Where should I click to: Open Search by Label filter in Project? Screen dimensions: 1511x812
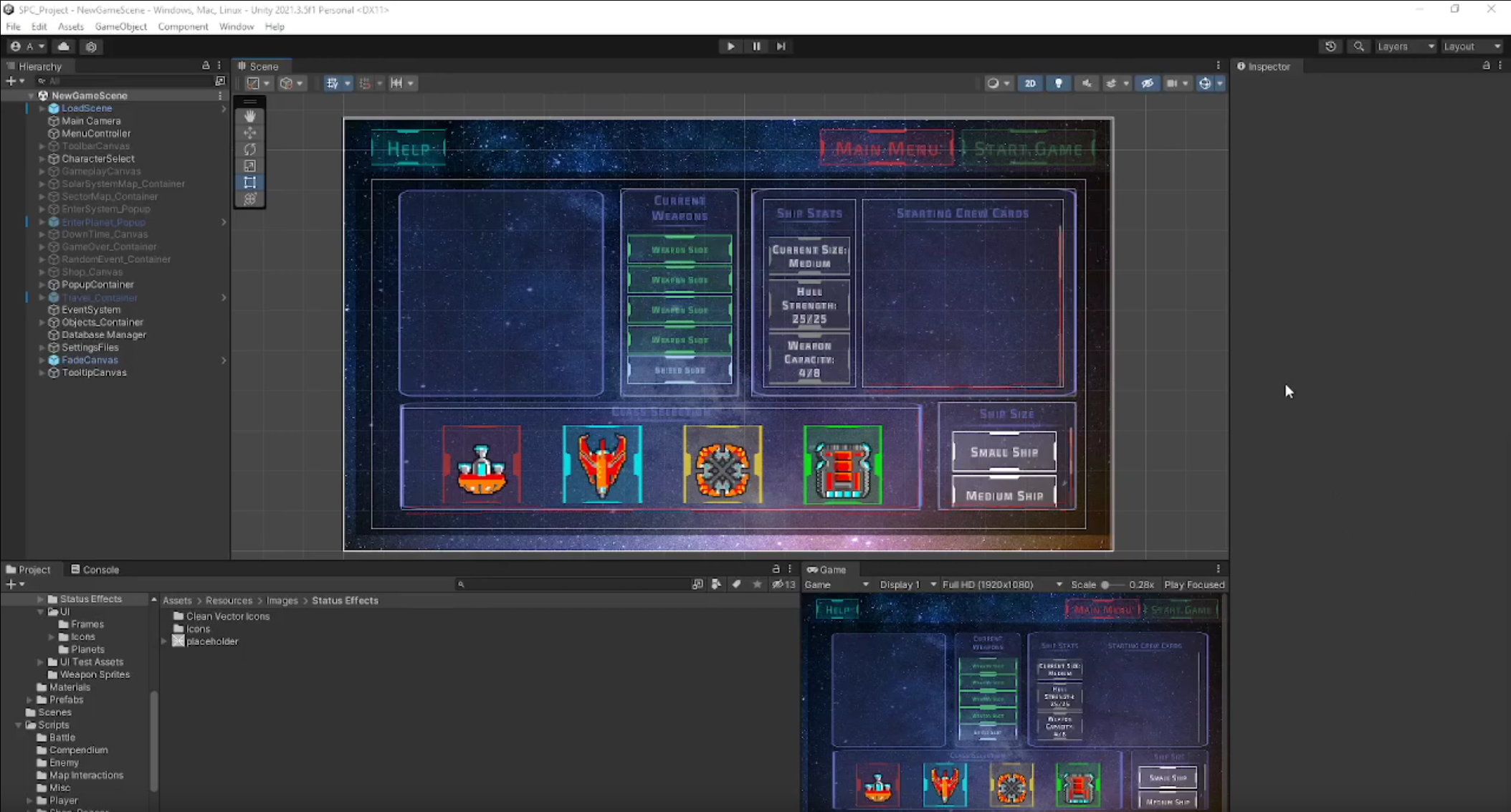point(736,584)
